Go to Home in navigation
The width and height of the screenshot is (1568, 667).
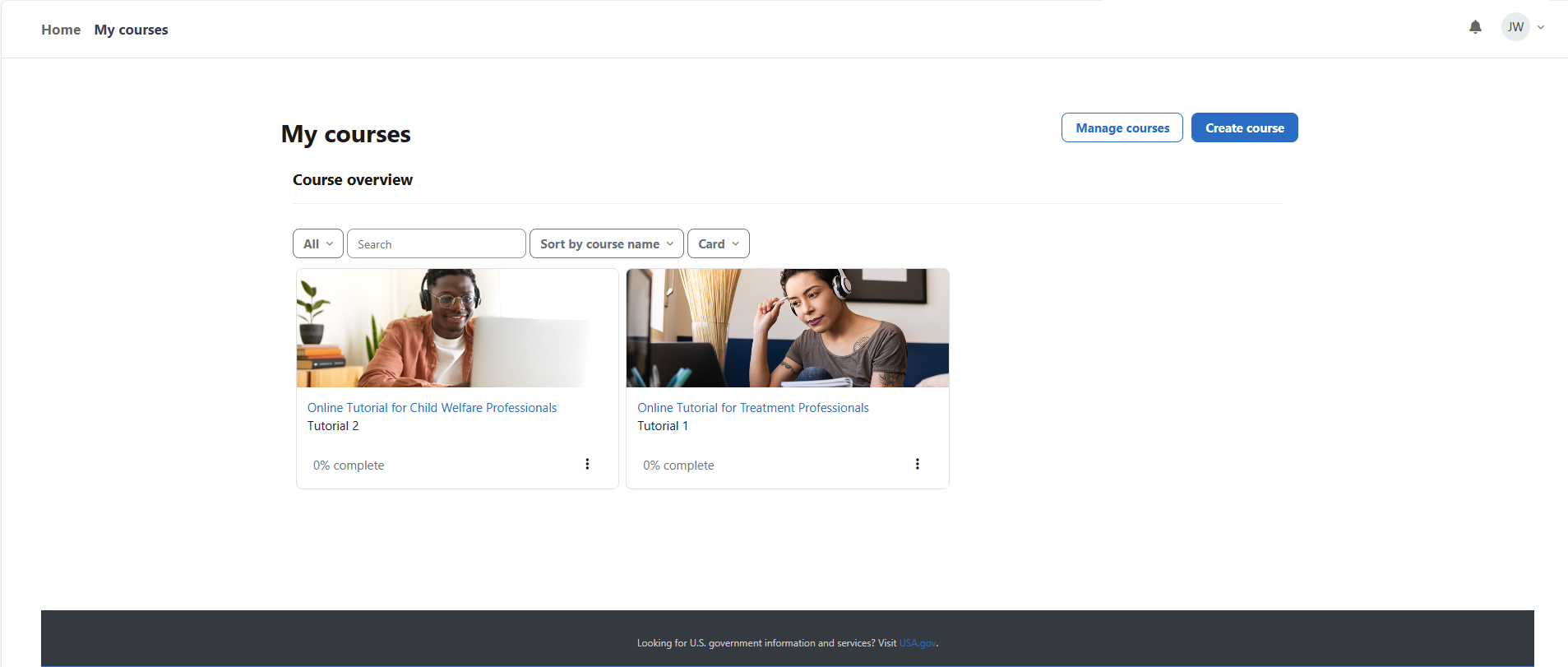61,30
